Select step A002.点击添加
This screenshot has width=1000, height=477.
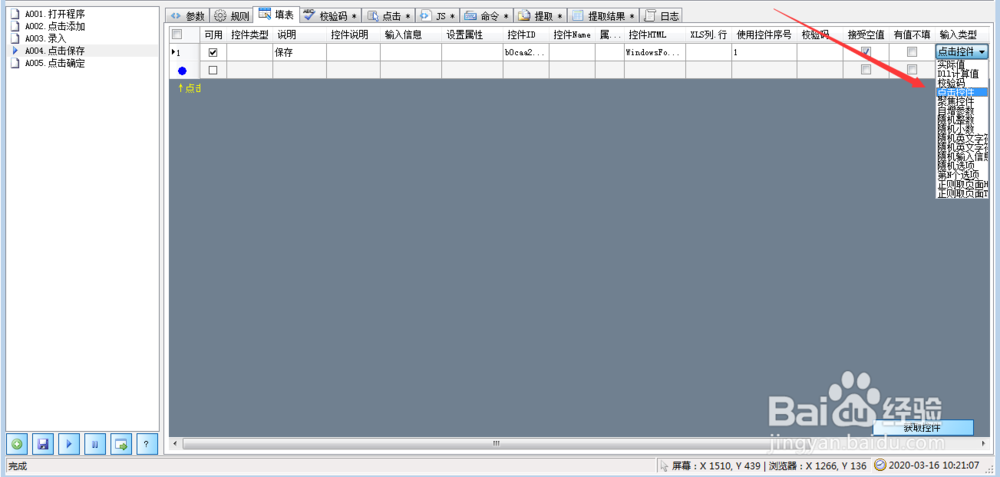point(54,26)
